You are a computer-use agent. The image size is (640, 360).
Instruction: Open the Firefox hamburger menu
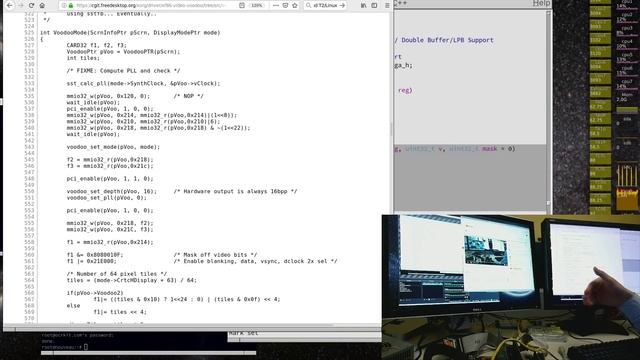pyautogui.click(x=387, y=5)
